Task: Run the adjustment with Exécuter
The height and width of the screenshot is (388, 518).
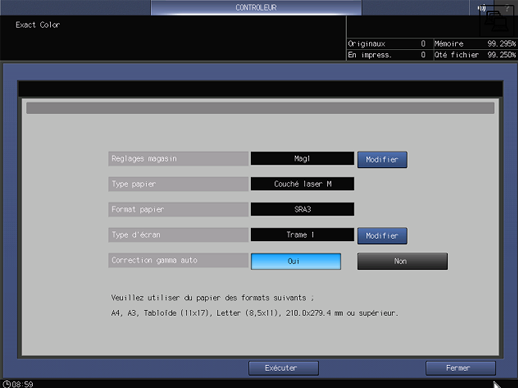Action: [283, 368]
